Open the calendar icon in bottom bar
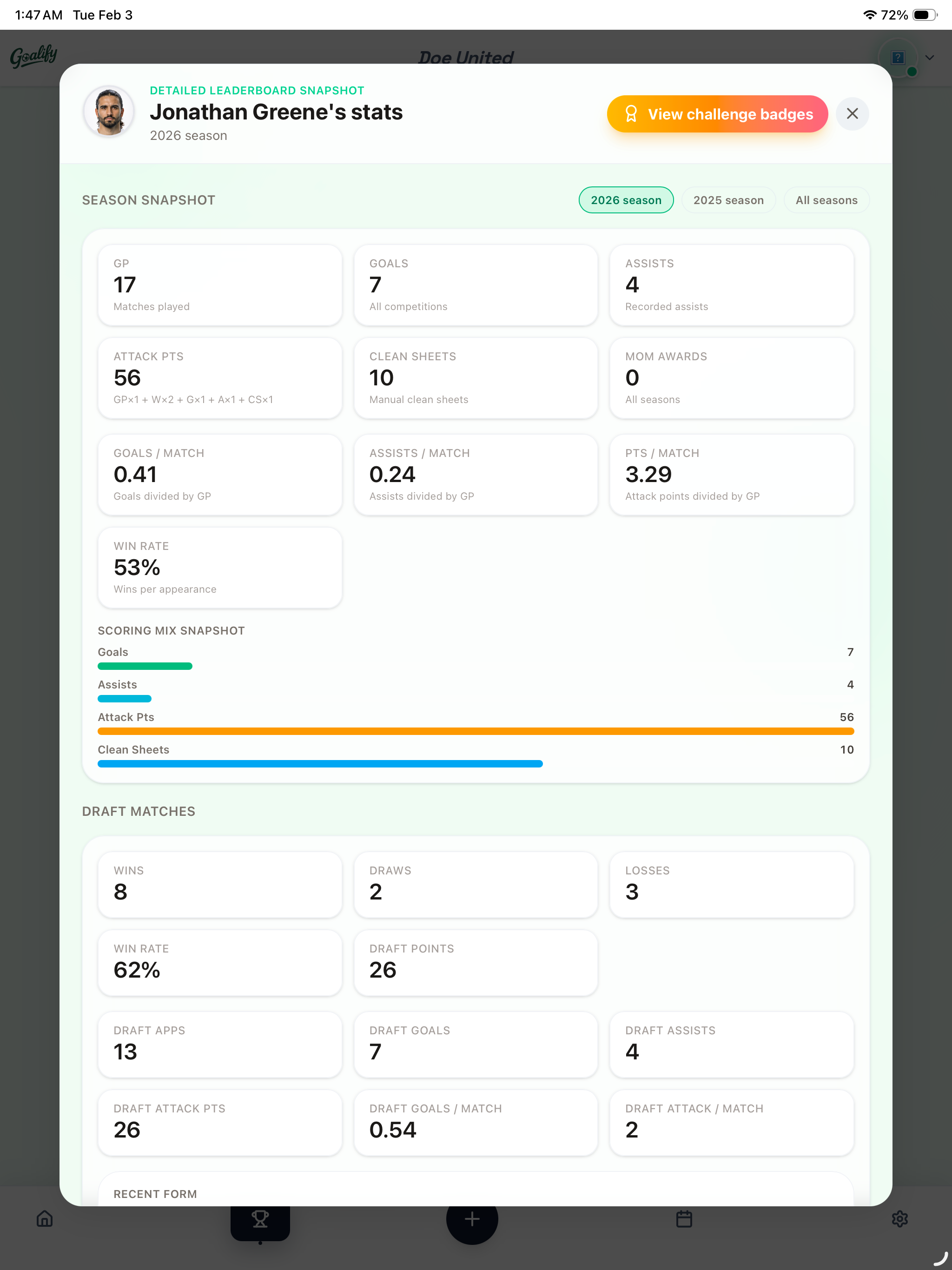 click(x=684, y=1218)
